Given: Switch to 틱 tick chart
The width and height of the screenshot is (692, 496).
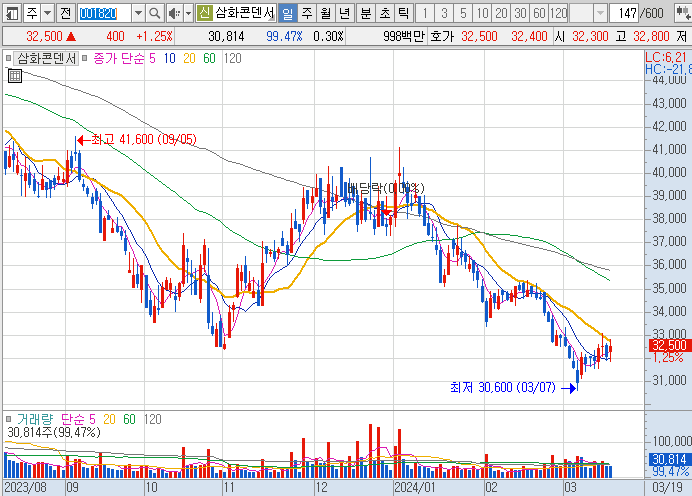Looking at the screenshot, I should coord(403,13).
